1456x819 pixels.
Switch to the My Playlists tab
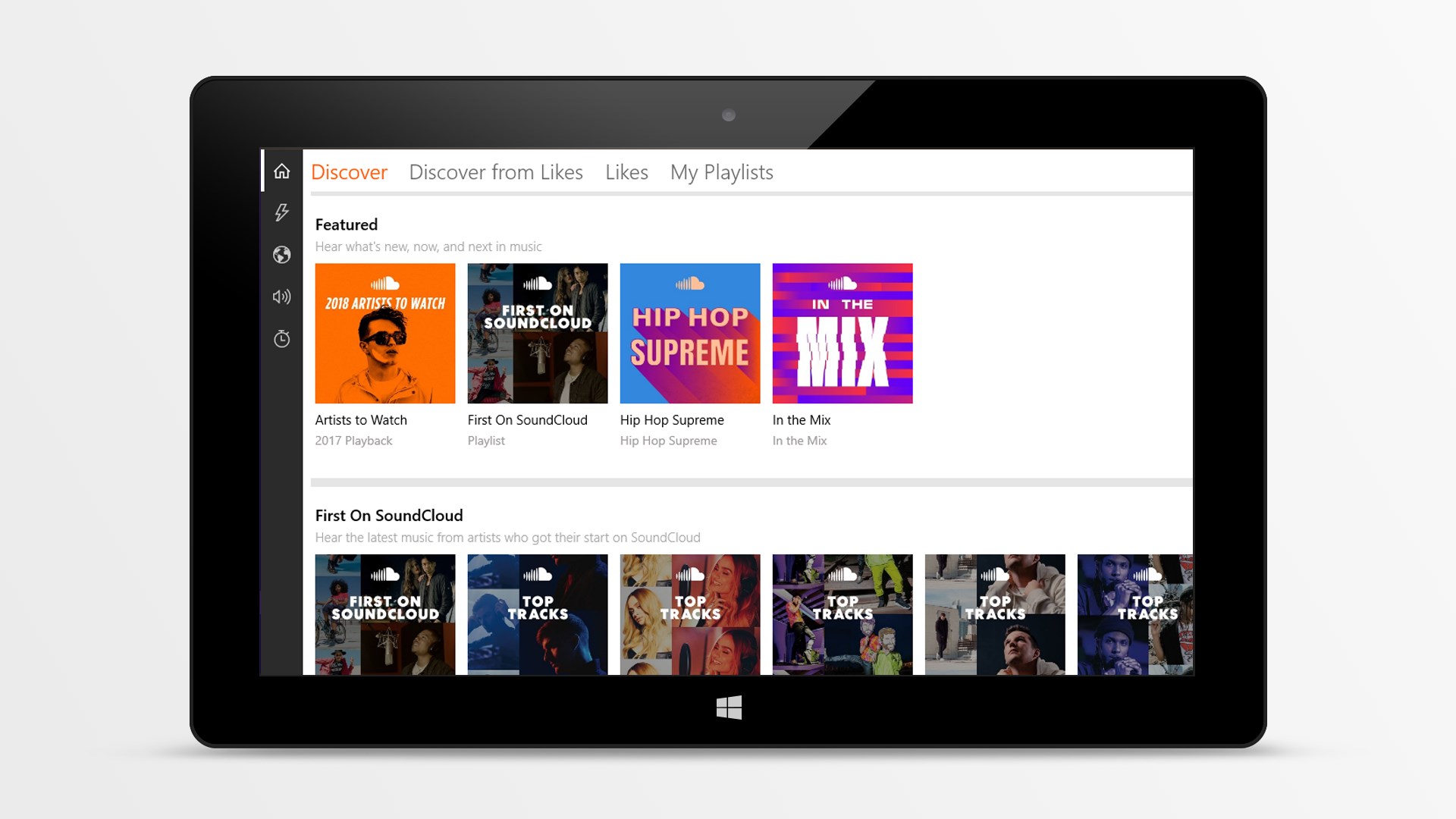[722, 172]
